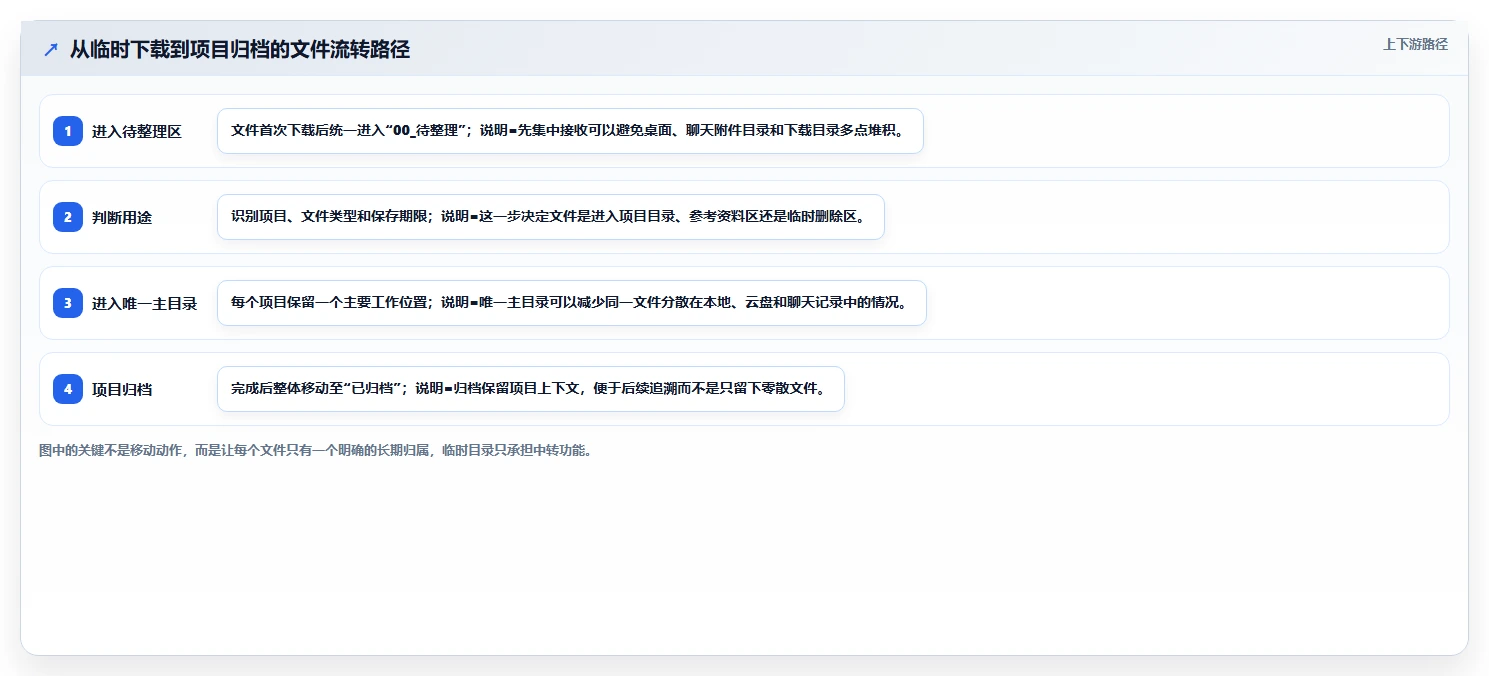Click the description box starting 完成后整体移动至
Image resolution: width=1489 pixels, height=676 pixels.
click(531, 389)
